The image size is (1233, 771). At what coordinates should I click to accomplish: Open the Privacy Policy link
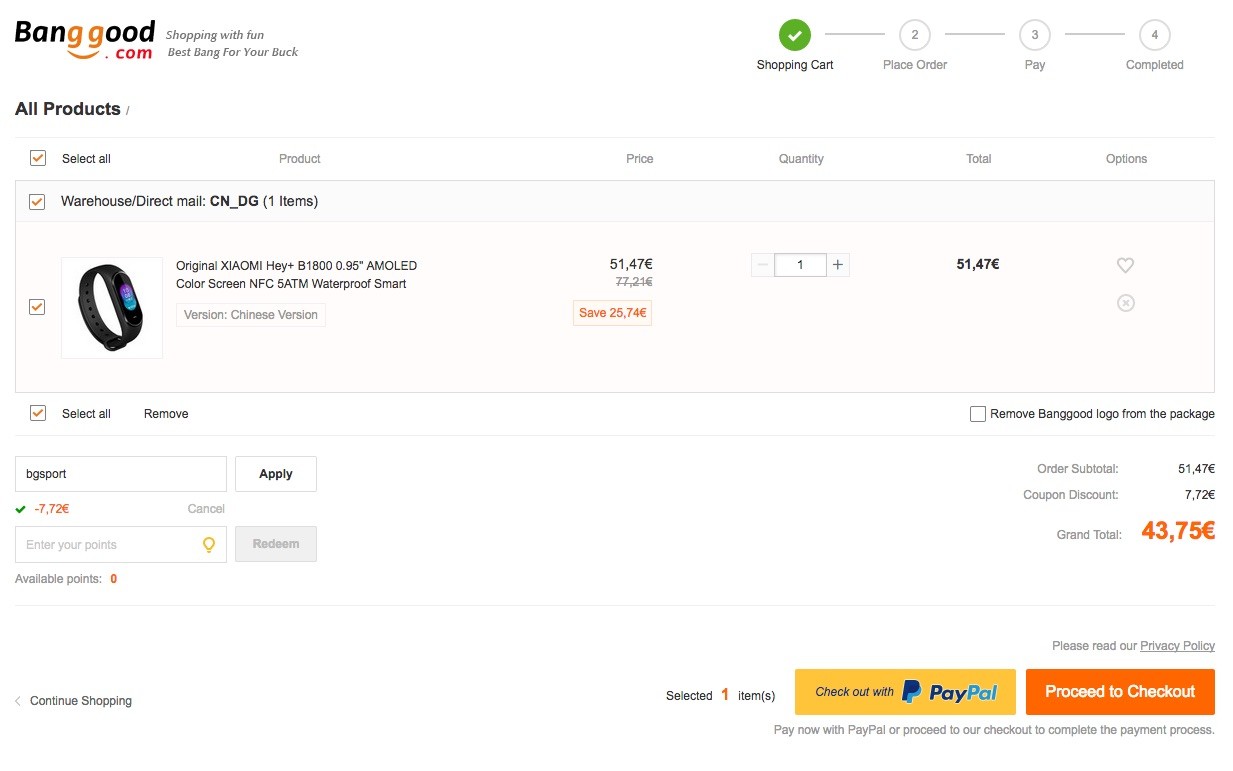pyautogui.click(x=1178, y=646)
